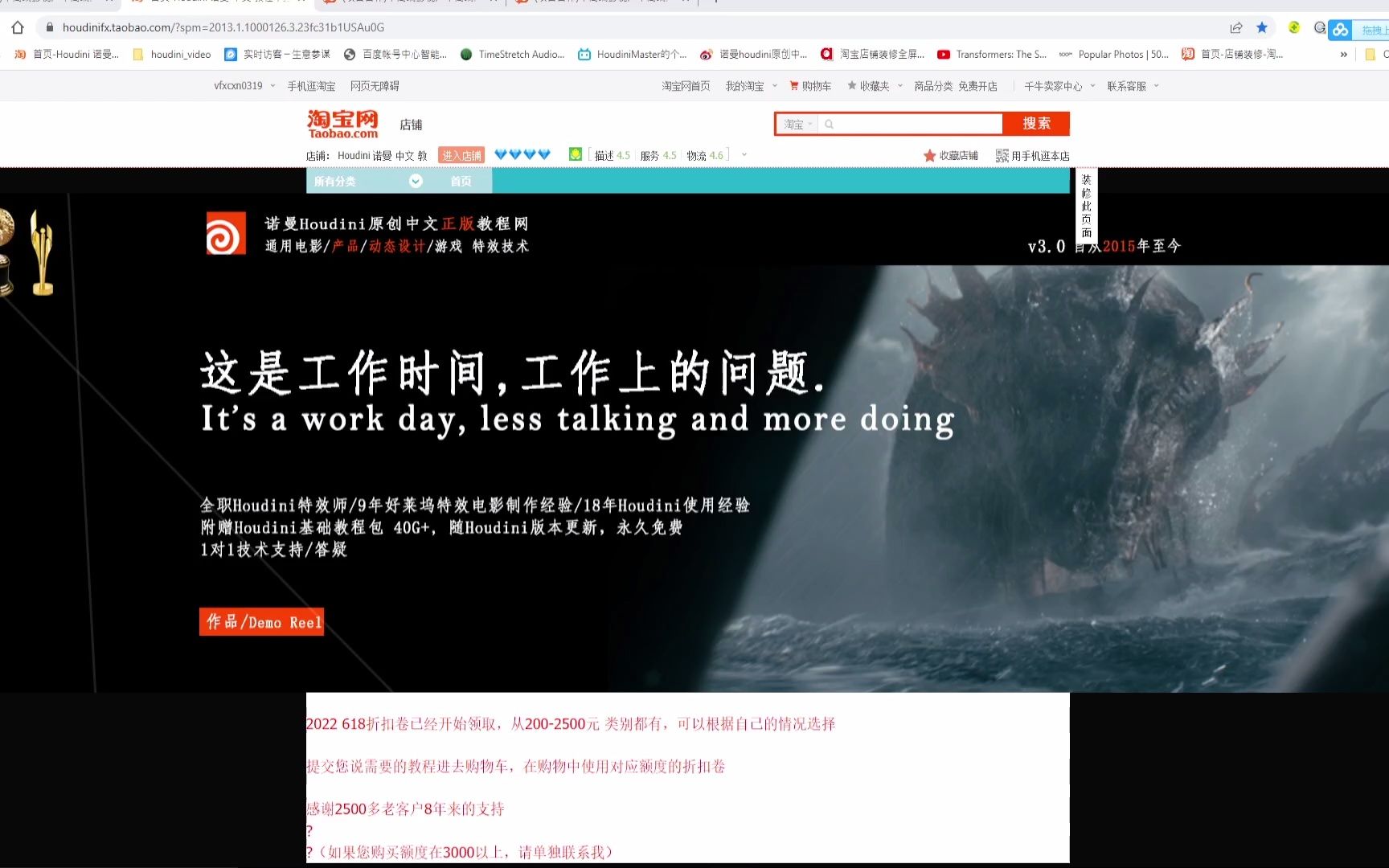Click the 描述 4.5 rating
The image size is (1389, 868).
[x=613, y=156]
